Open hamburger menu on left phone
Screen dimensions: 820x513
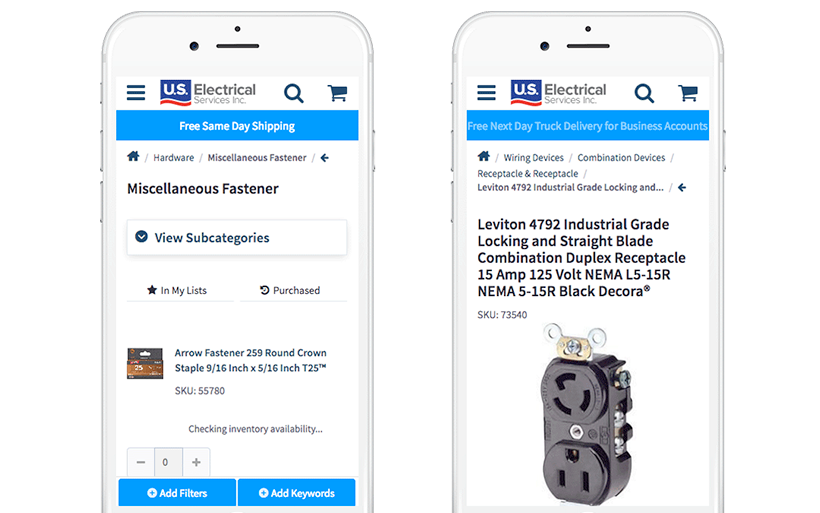(x=136, y=93)
